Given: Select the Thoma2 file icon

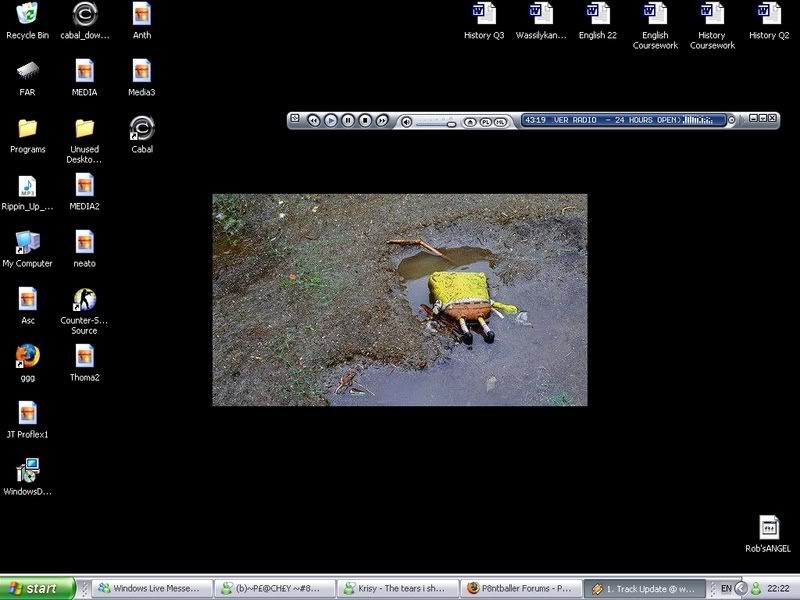Looking at the screenshot, I should 85,363.
